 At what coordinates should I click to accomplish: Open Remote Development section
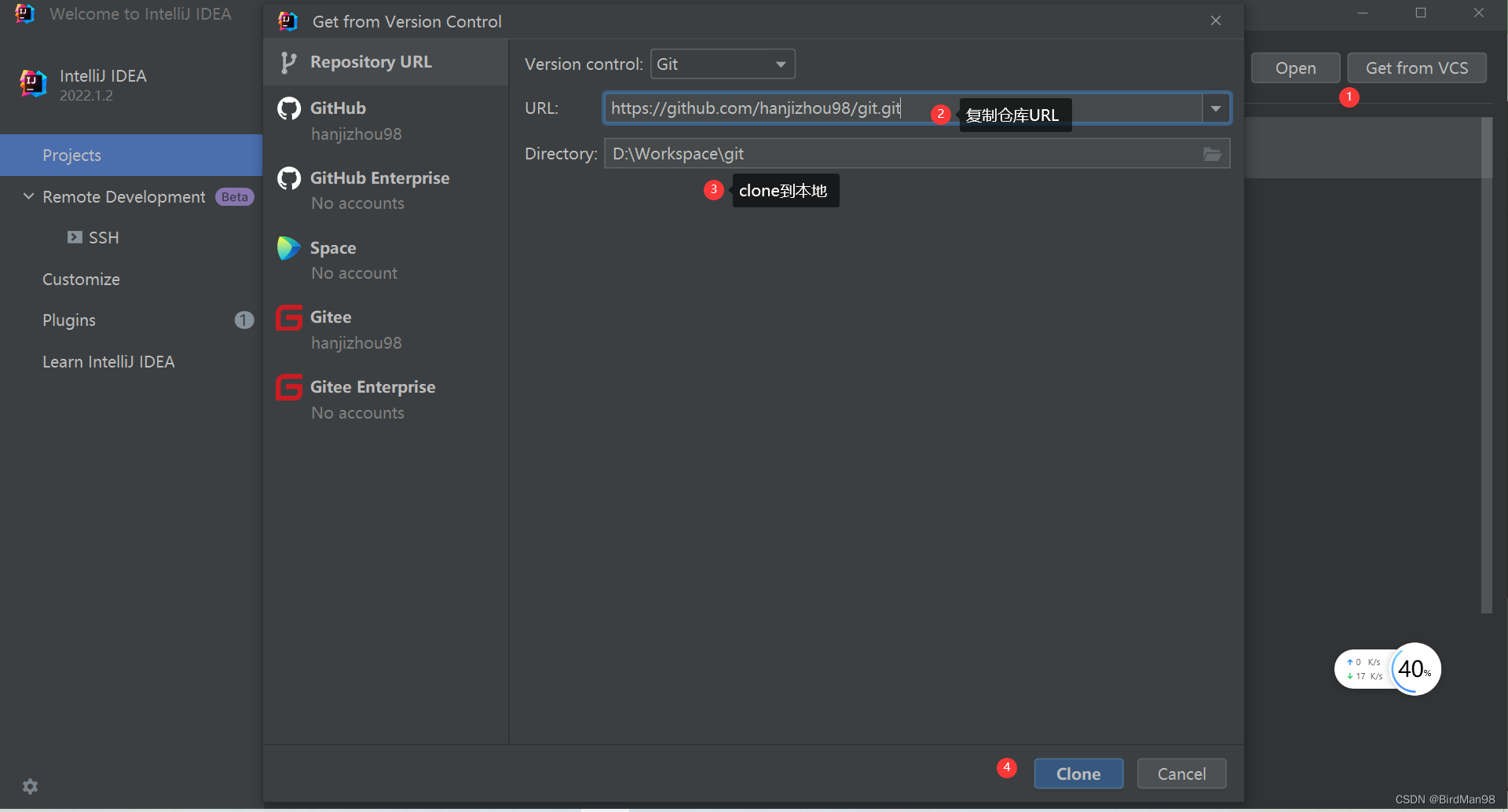131,196
